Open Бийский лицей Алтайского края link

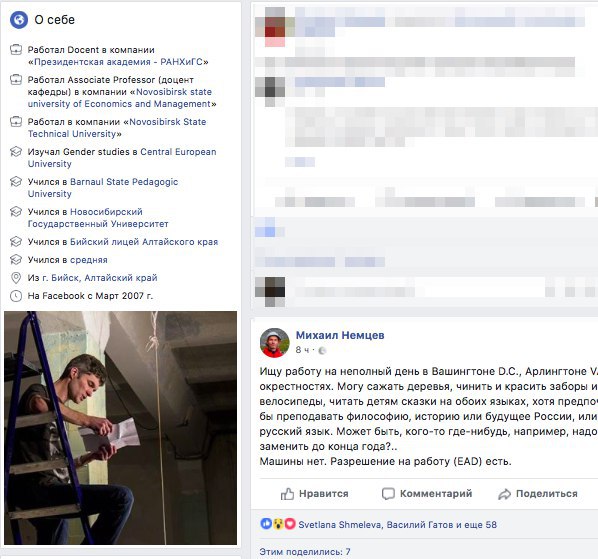click(x=144, y=242)
